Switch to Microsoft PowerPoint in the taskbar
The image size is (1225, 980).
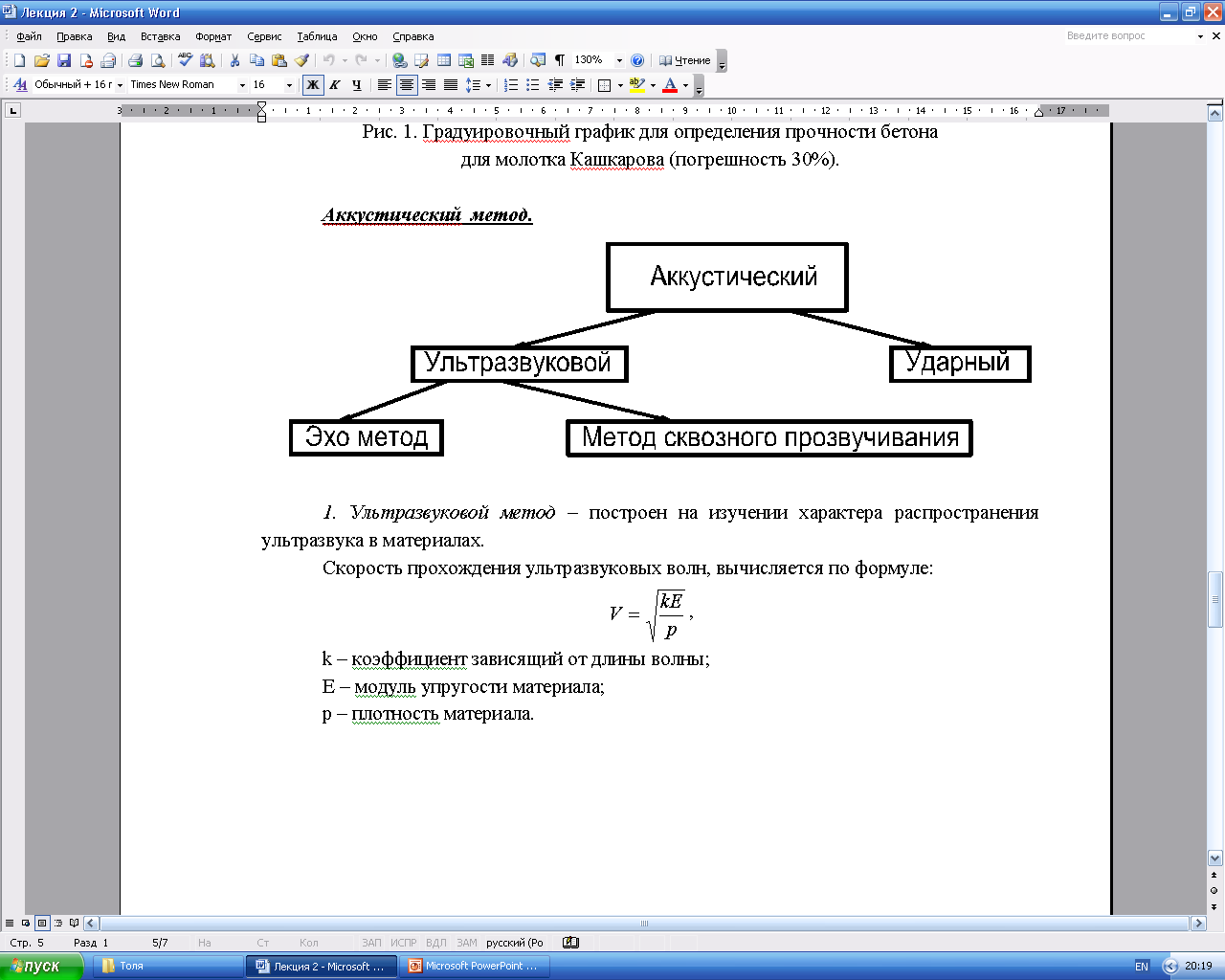[476, 966]
